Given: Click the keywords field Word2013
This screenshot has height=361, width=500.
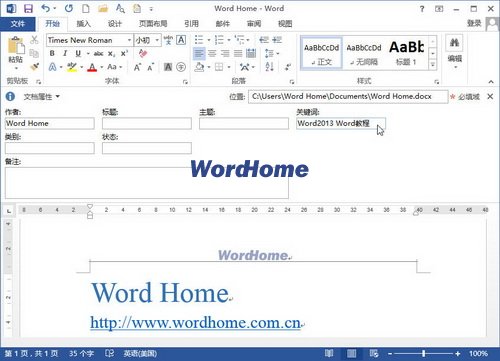Looking at the screenshot, I should (341, 123).
